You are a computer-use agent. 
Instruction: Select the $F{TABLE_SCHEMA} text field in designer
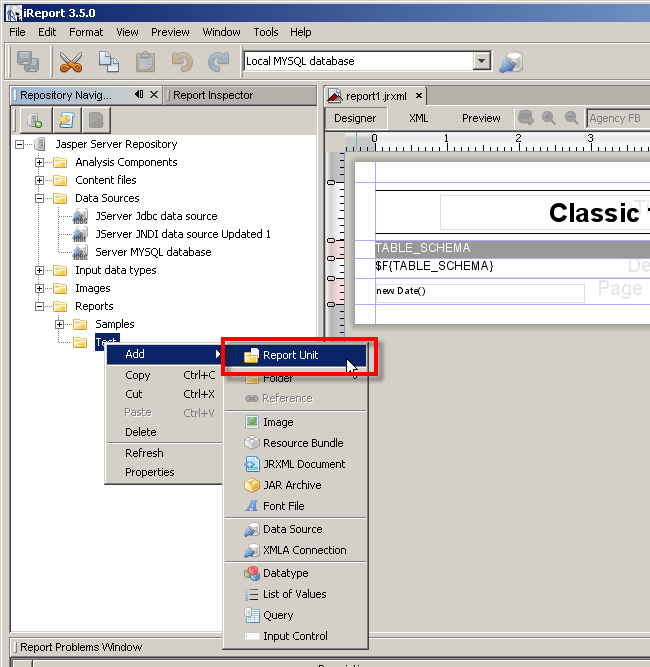tap(434, 266)
